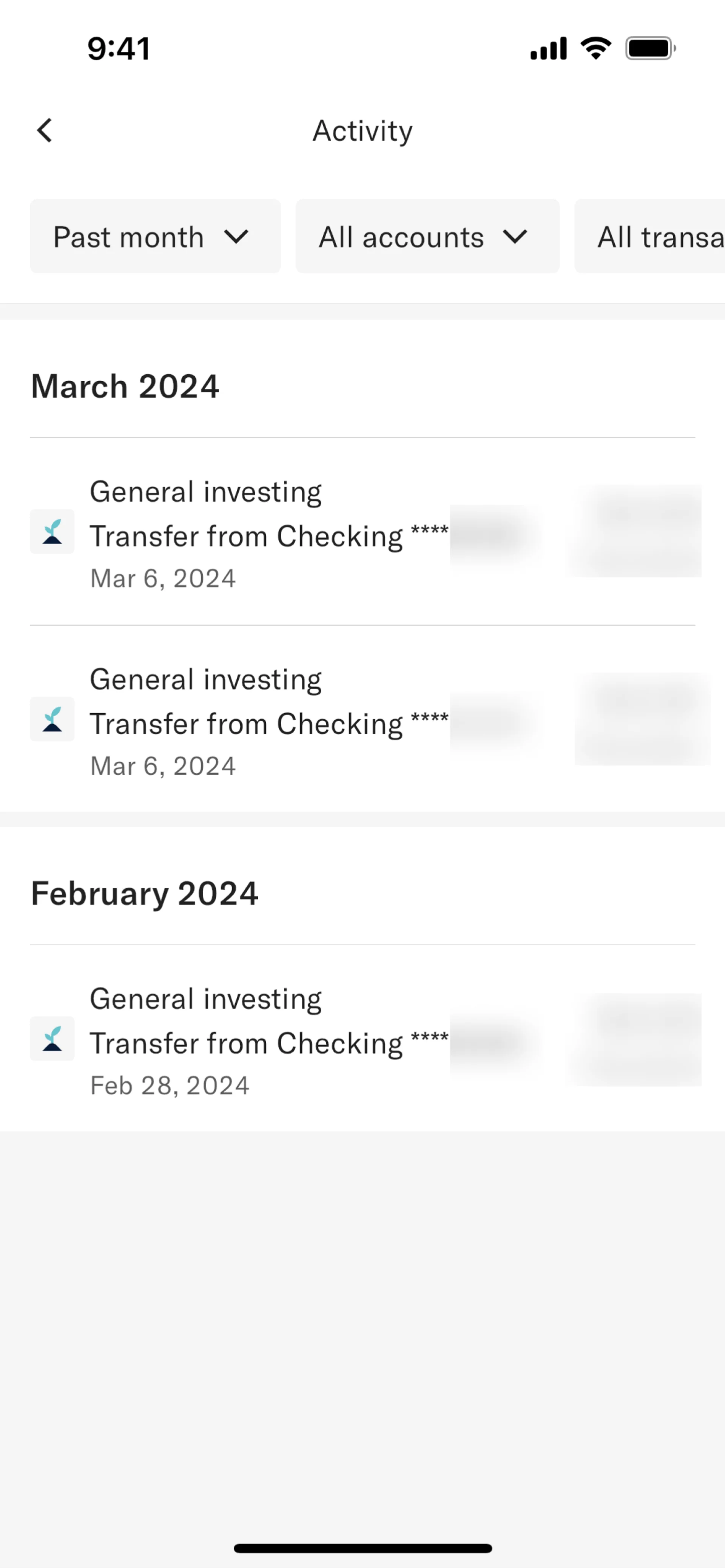Tap the cellular signal bars icon
Screen dimensions: 725x1568
(548, 49)
